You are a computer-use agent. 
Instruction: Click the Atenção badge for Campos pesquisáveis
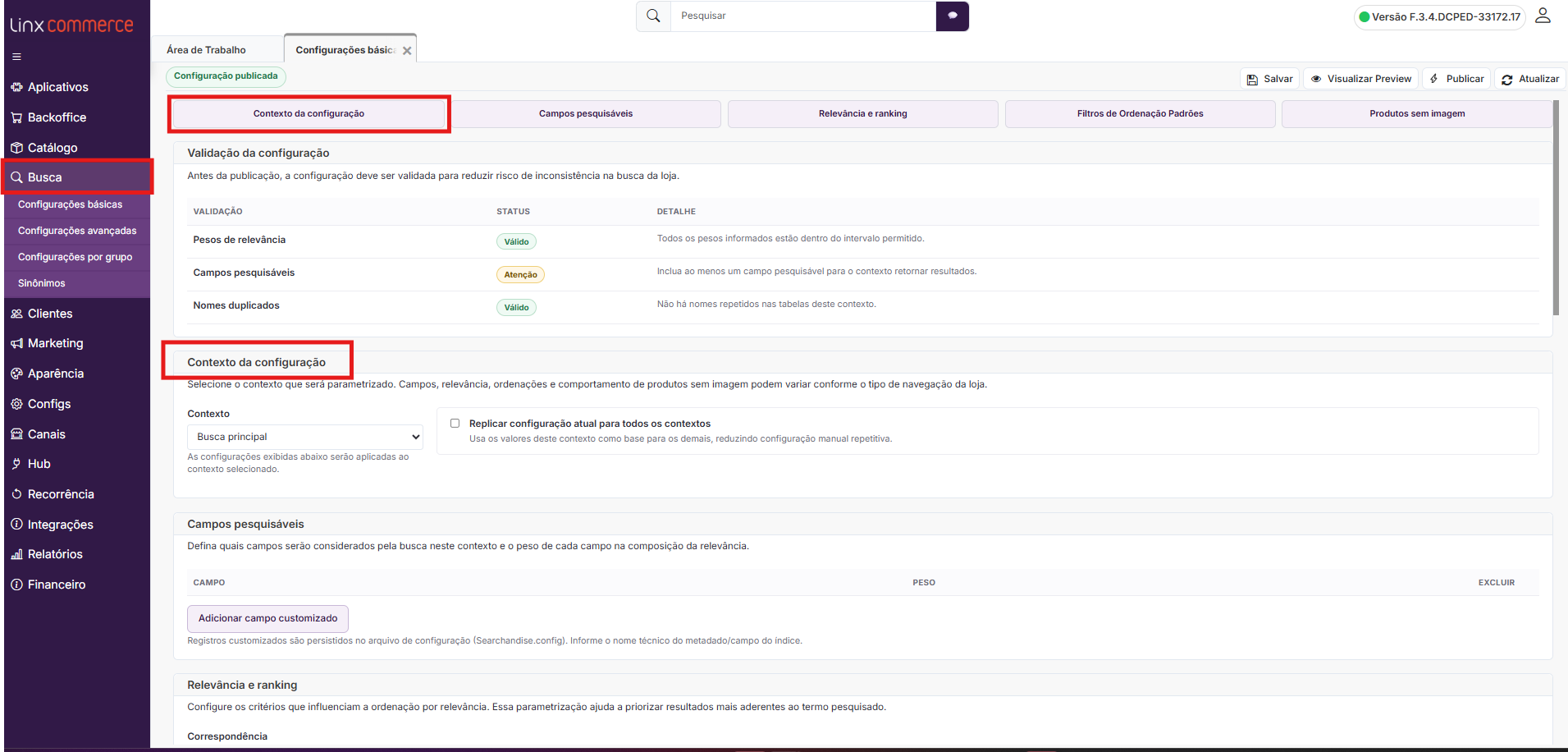(x=520, y=274)
